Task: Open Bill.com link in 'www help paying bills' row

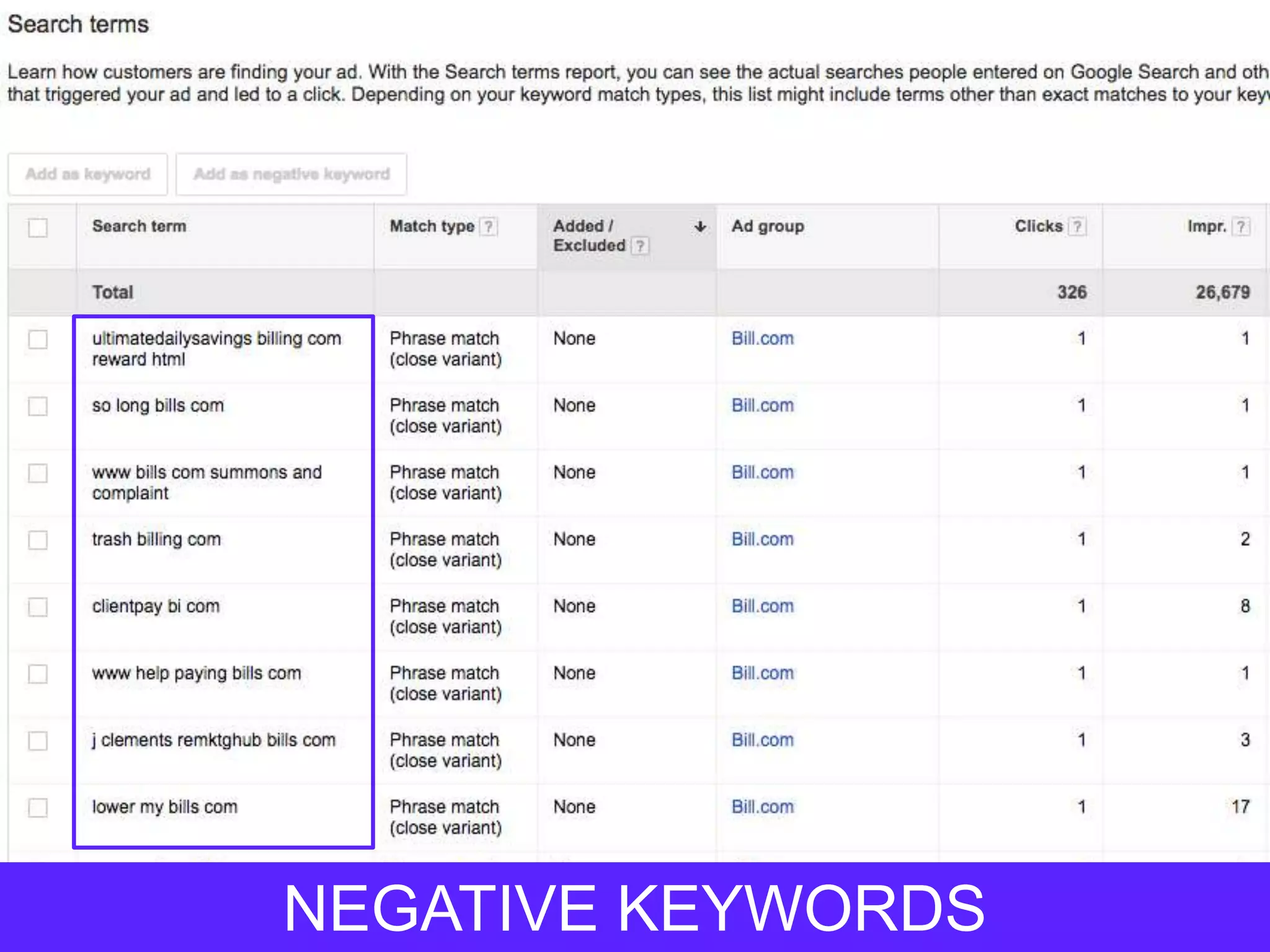Action: 763,673
